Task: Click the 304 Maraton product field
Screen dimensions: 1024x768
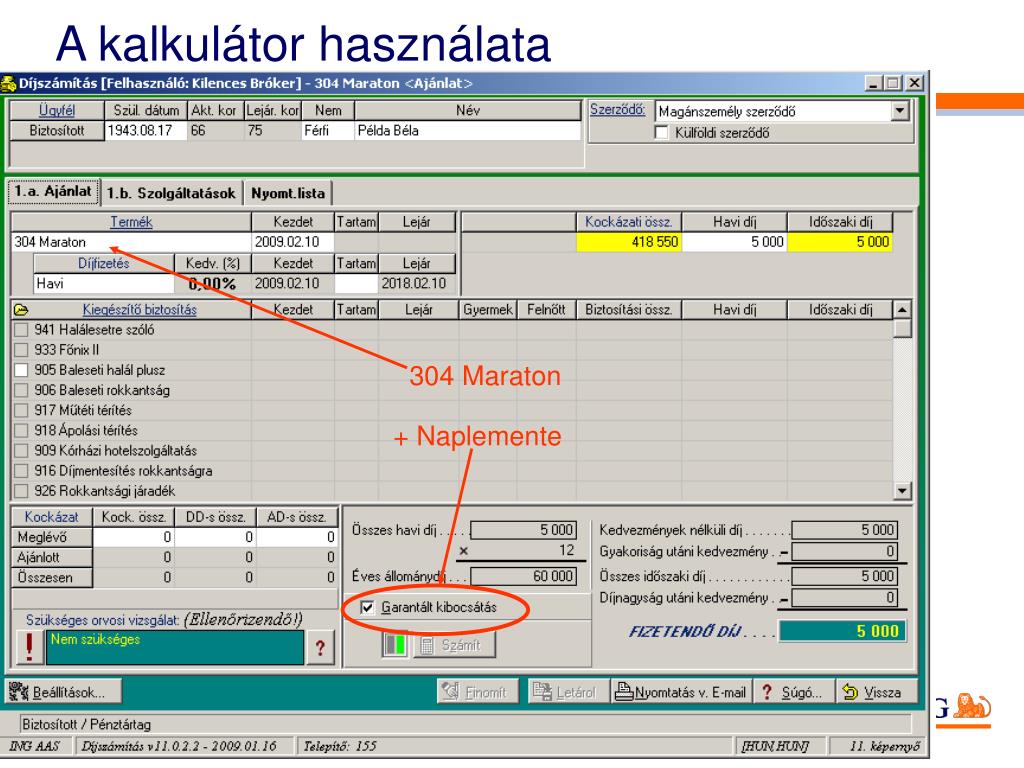Action: click(131, 242)
